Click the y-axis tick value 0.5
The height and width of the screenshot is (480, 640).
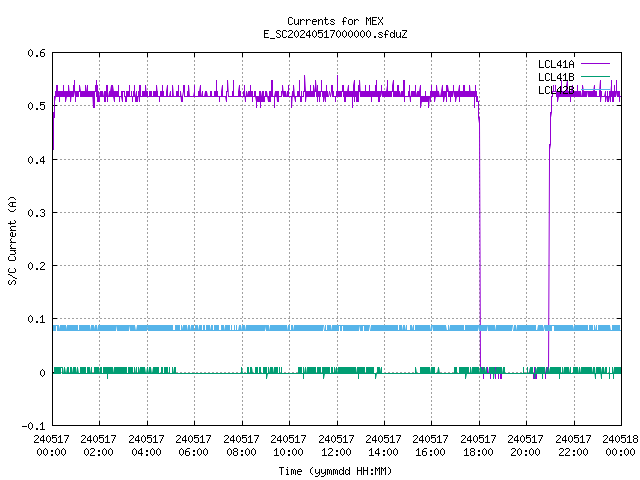point(36,106)
